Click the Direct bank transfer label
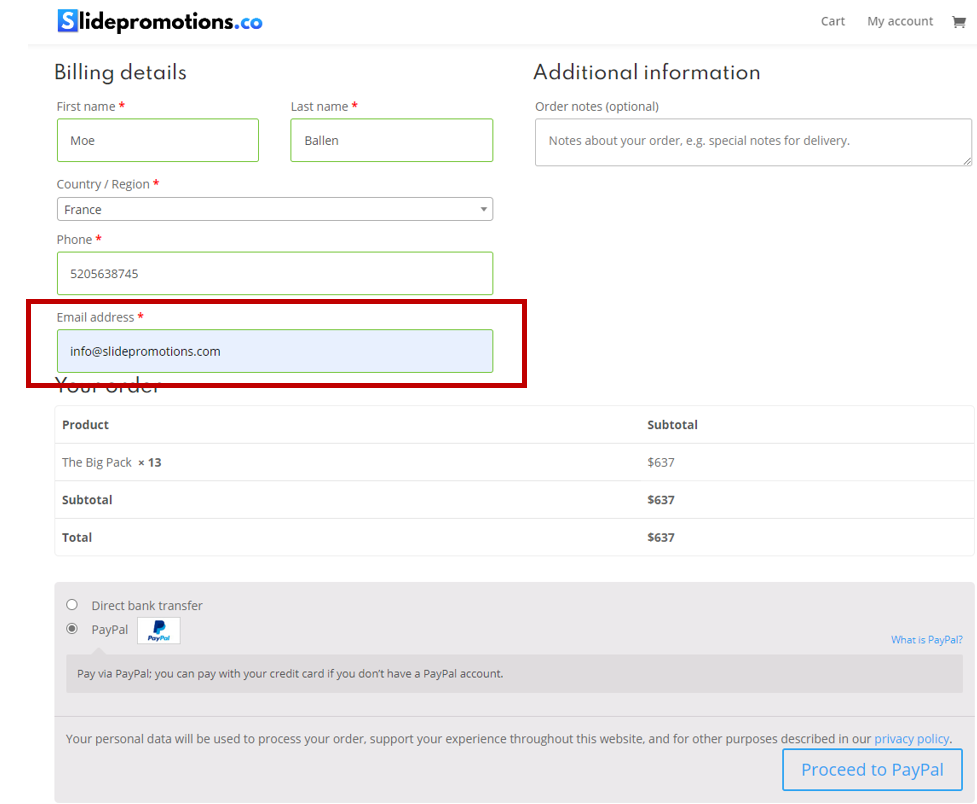Image resolution: width=977 pixels, height=804 pixels. point(147,606)
